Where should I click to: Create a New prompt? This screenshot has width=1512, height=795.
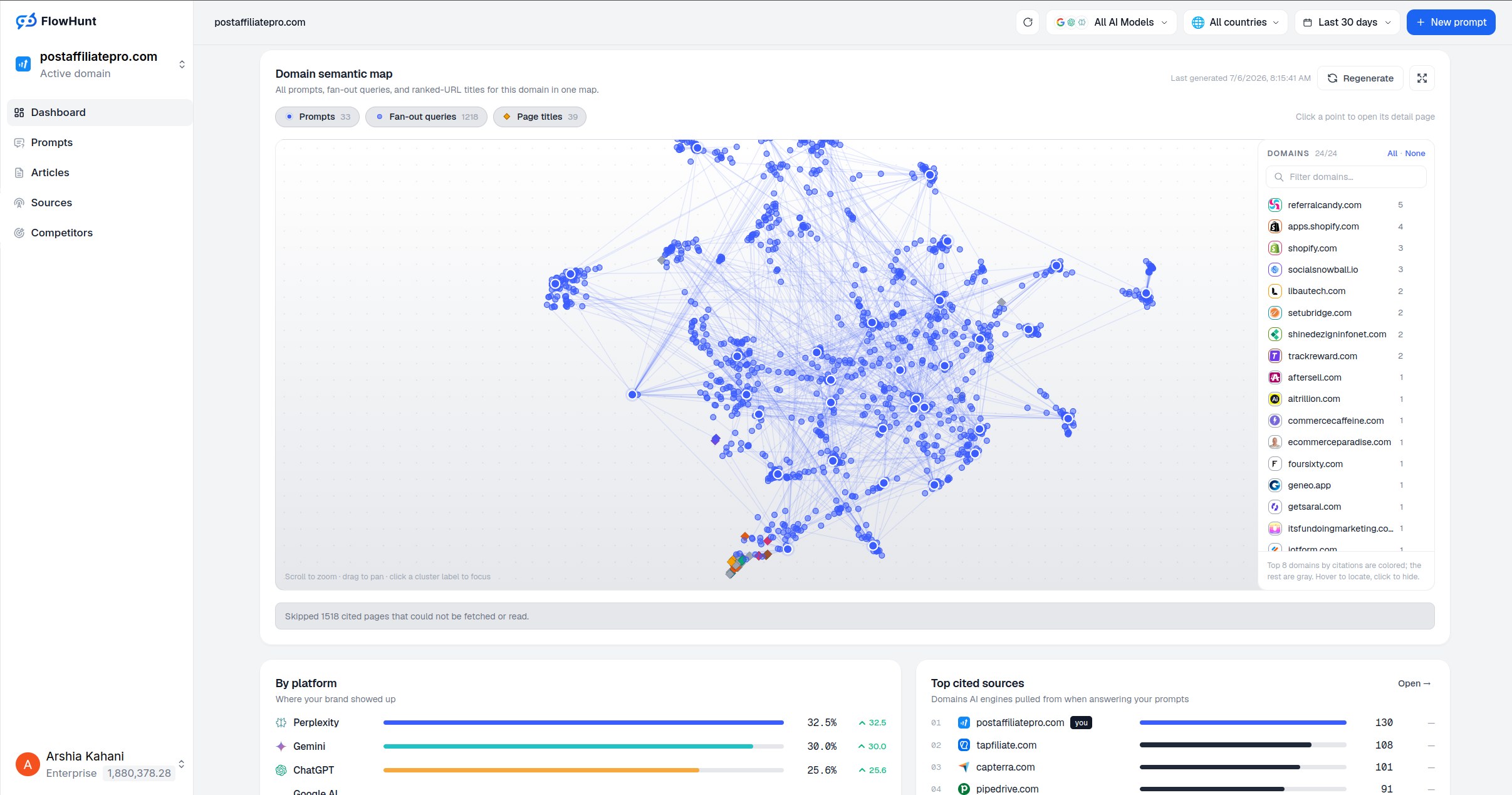(1451, 22)
